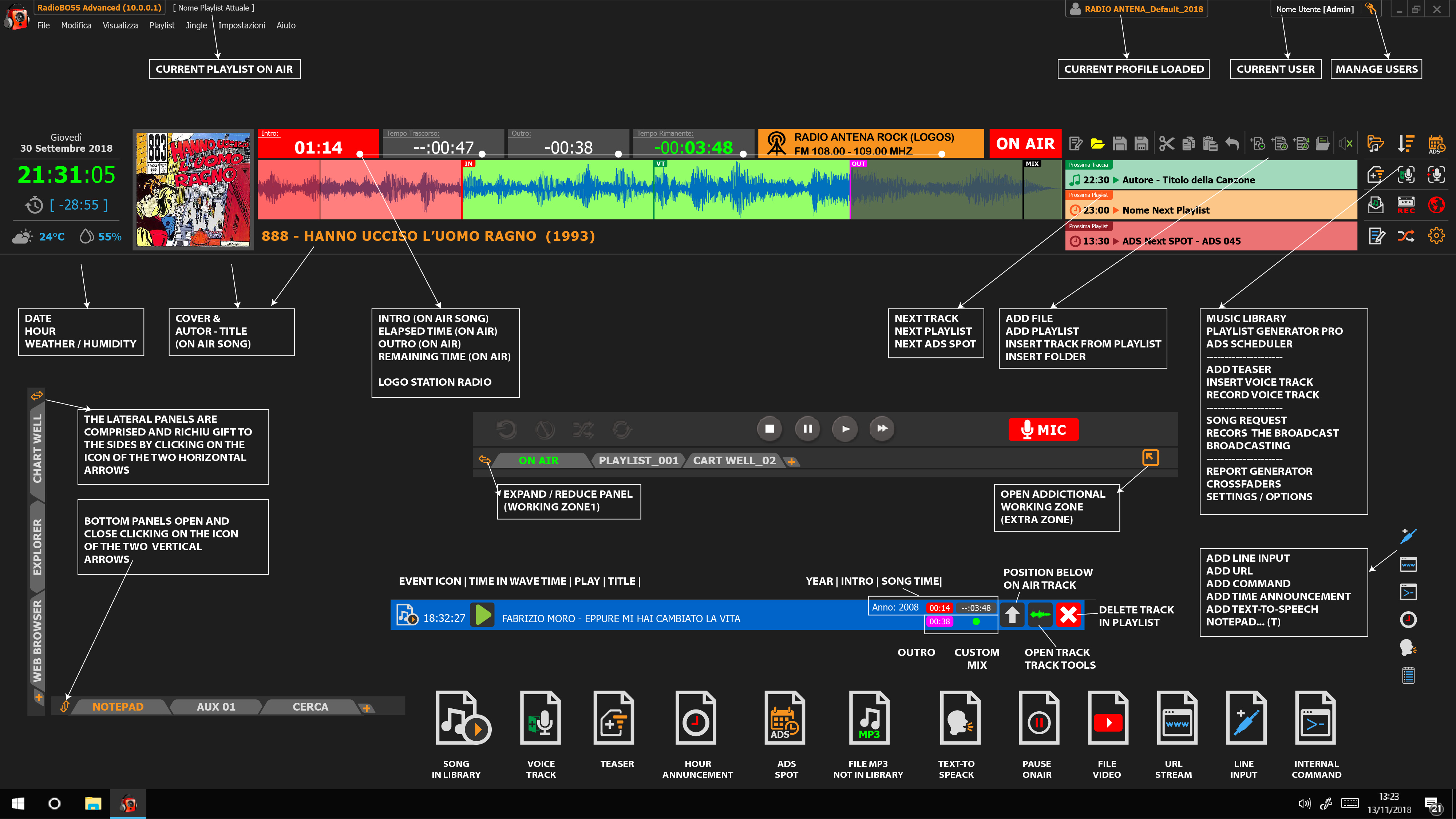Select the AUX 01 bottom tab
This screenshot has height=819, width=1456.
tap(215, 707)
